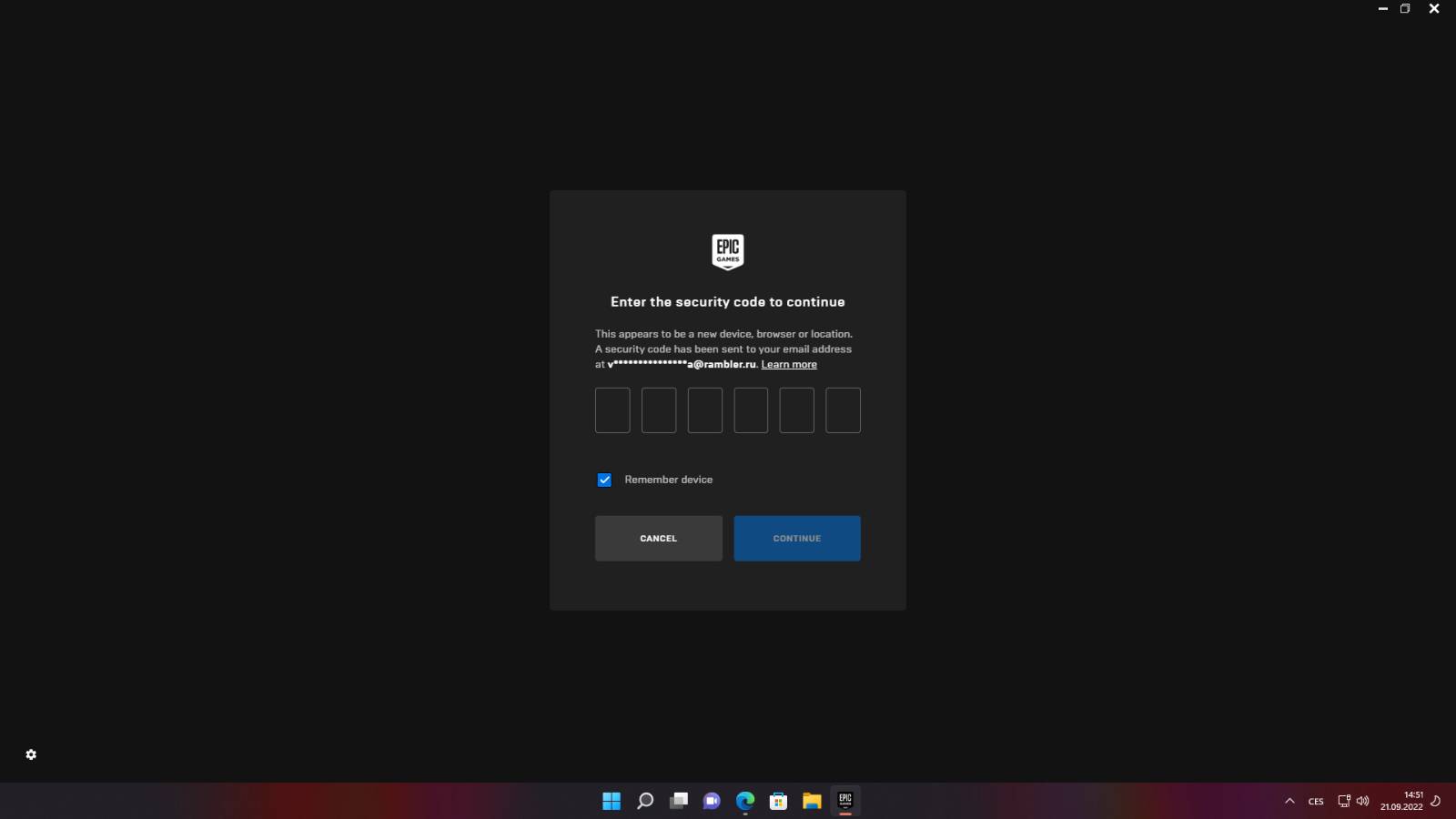This screenshot has width=1456, height=819.
Task: Focus the fourth security code digit box
Action: click(751, 410)
